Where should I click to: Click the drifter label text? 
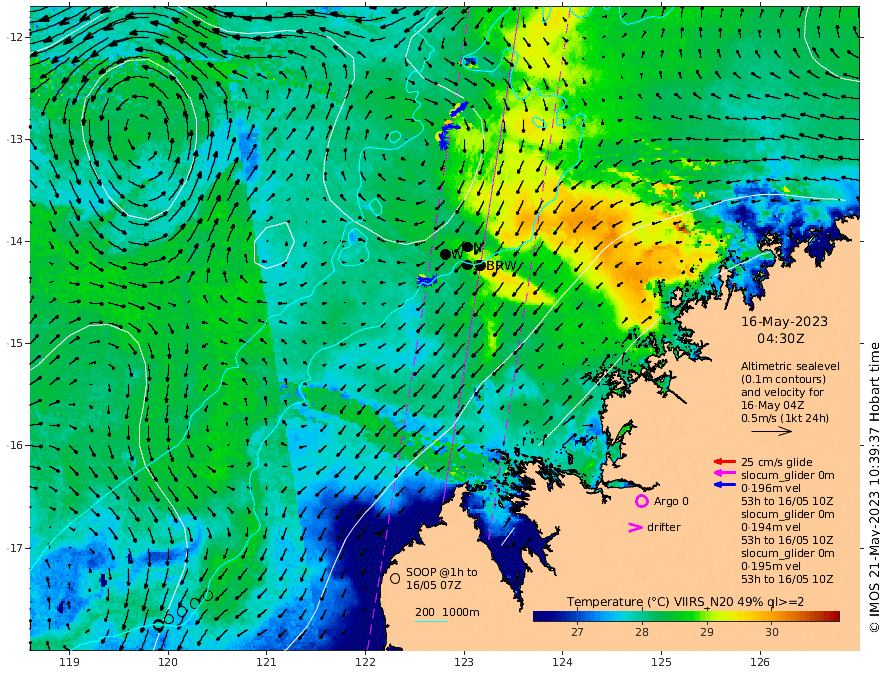664,527
